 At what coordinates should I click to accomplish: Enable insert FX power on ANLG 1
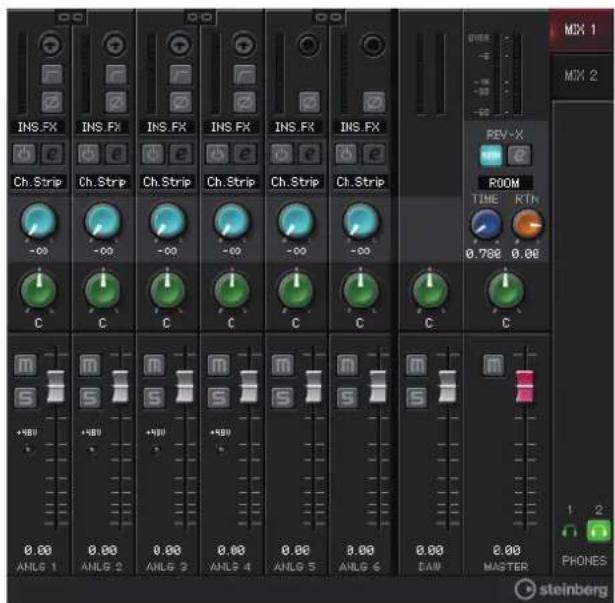[24, 154]
